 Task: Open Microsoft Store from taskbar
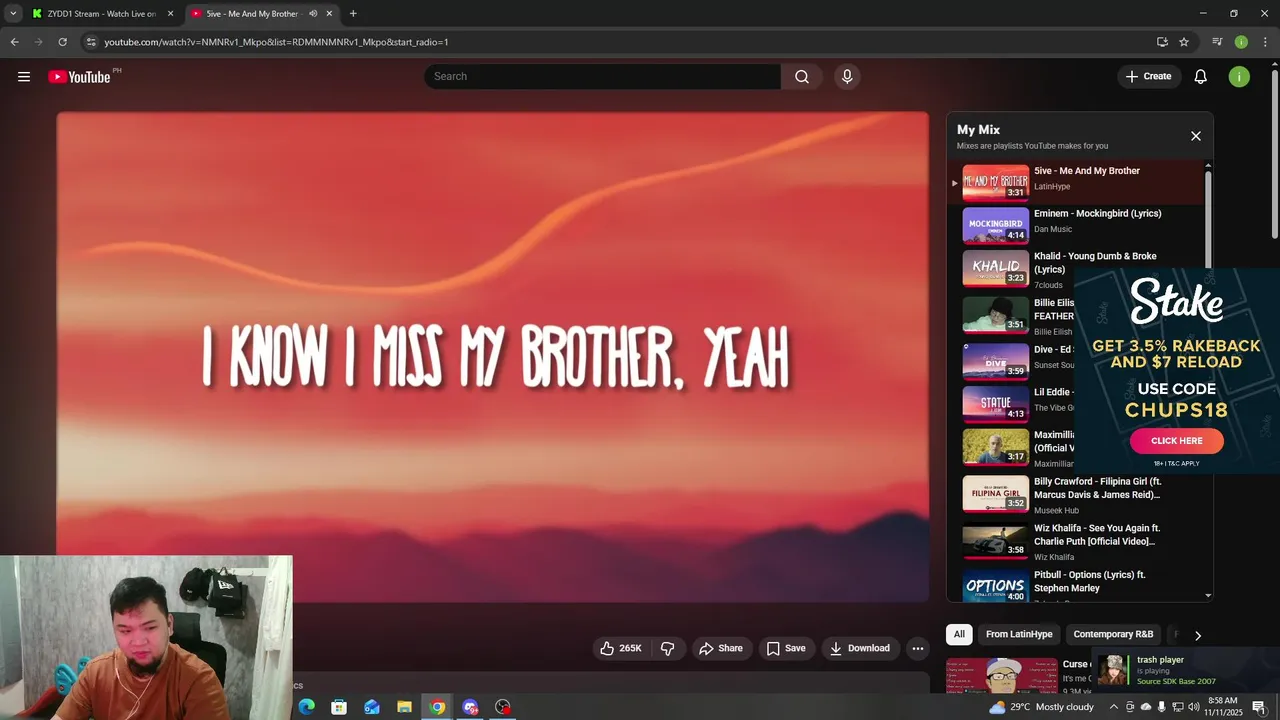339,707
